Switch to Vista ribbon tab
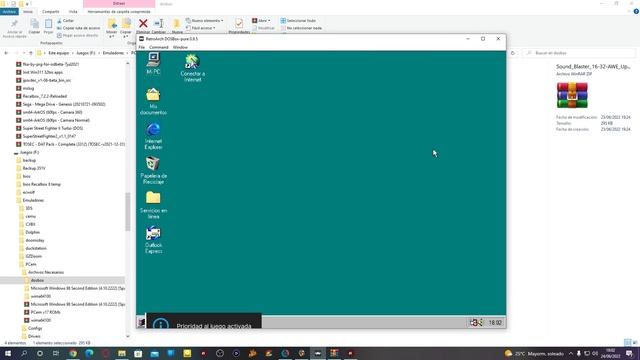Image resolution: width=640 pixels, height=360 pixels. click(x=73, y=12)
